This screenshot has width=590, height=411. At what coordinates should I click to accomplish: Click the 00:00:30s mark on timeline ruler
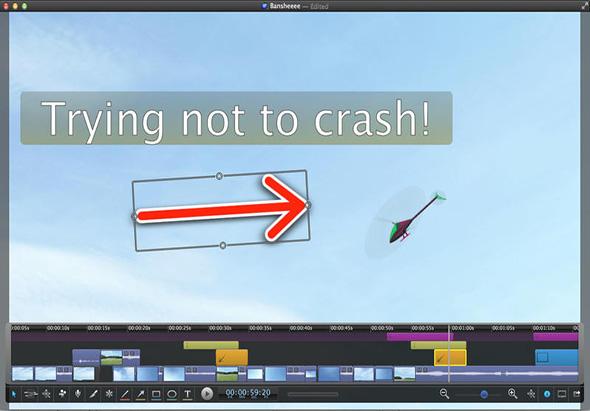click(220, 328)
